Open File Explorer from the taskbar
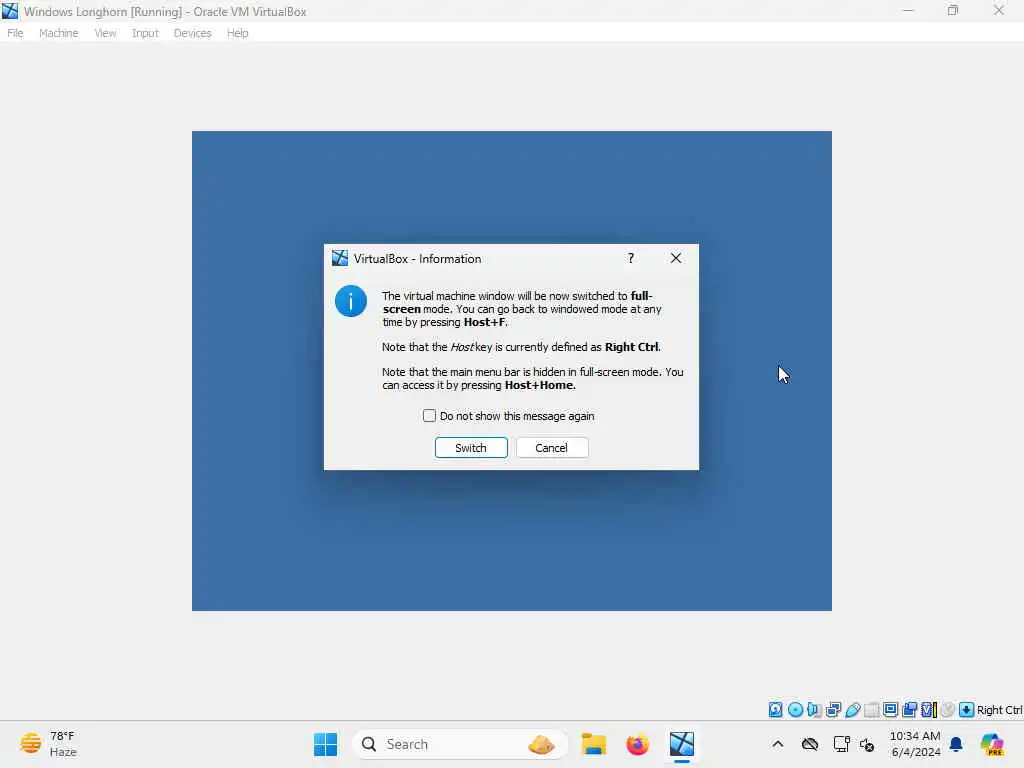 (x=594, y=744)
